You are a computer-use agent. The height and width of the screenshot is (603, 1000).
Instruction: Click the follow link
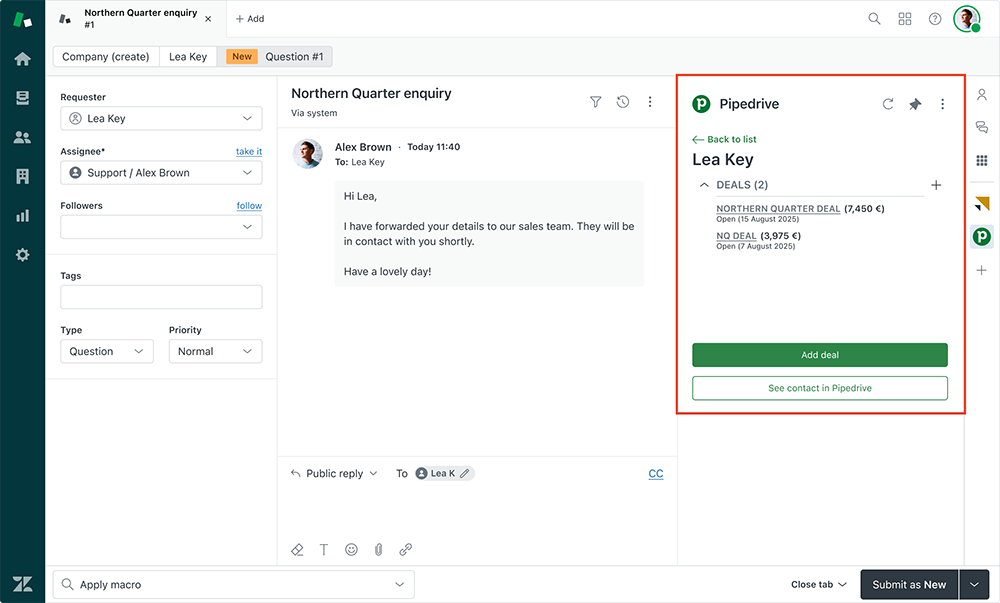(x=249, y=206)
